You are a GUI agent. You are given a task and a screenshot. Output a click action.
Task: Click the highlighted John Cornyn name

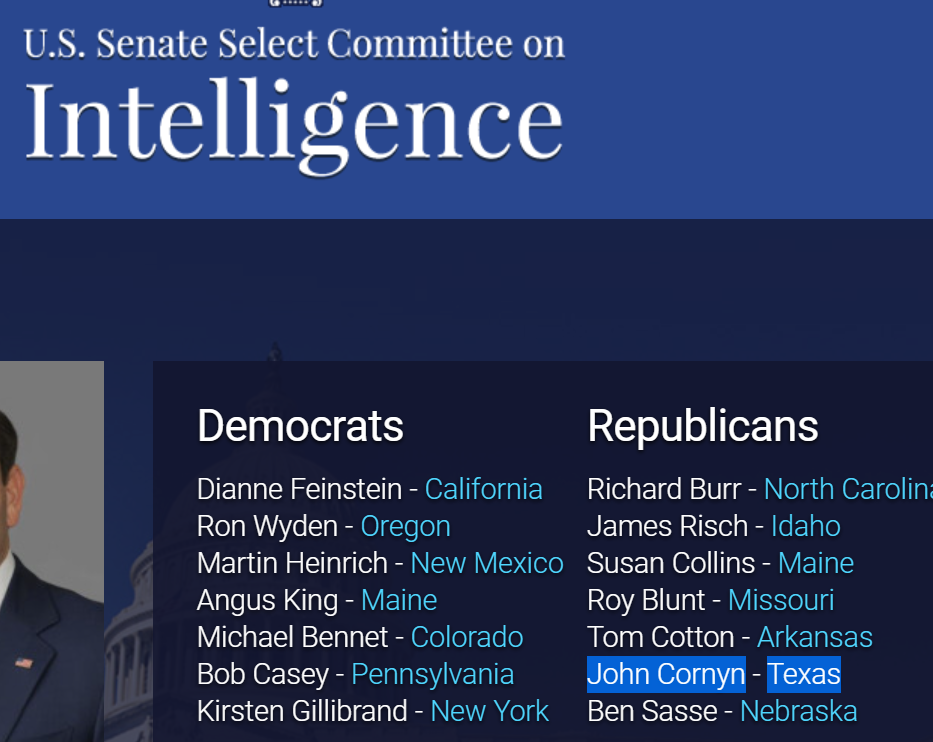point(666,674)
